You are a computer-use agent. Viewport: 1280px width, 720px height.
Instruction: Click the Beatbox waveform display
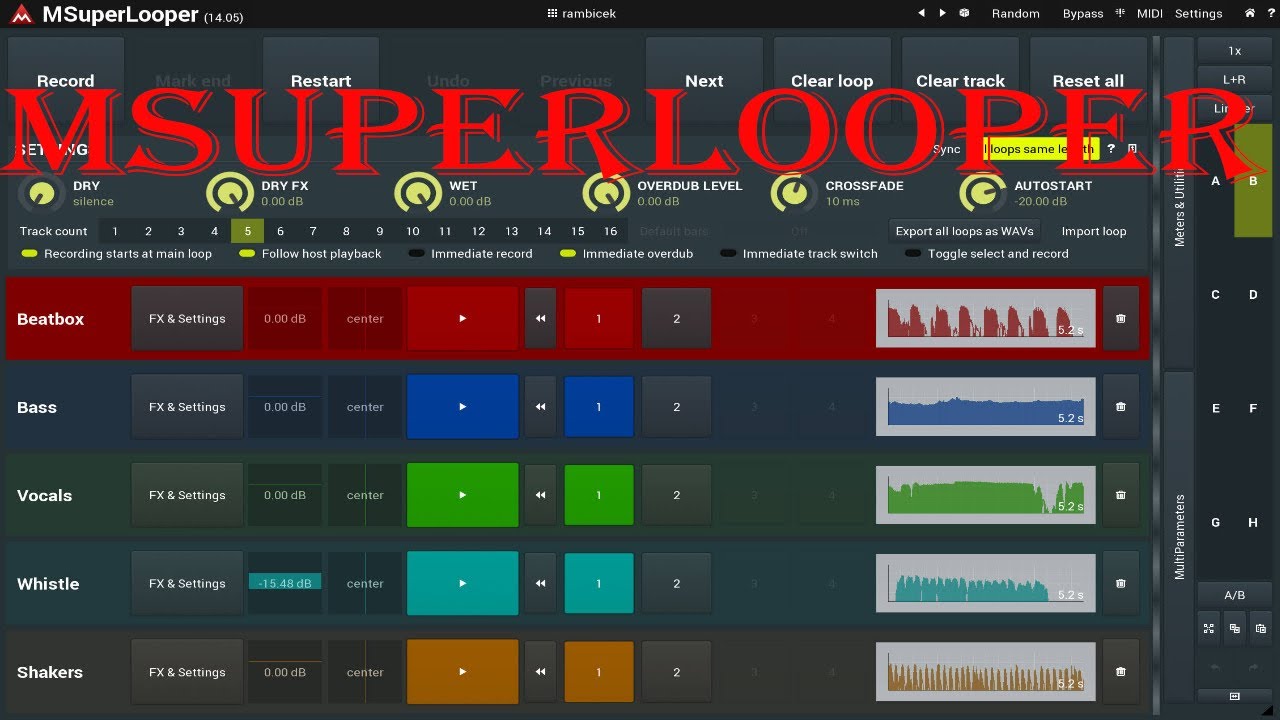click(x=985, y=318)
